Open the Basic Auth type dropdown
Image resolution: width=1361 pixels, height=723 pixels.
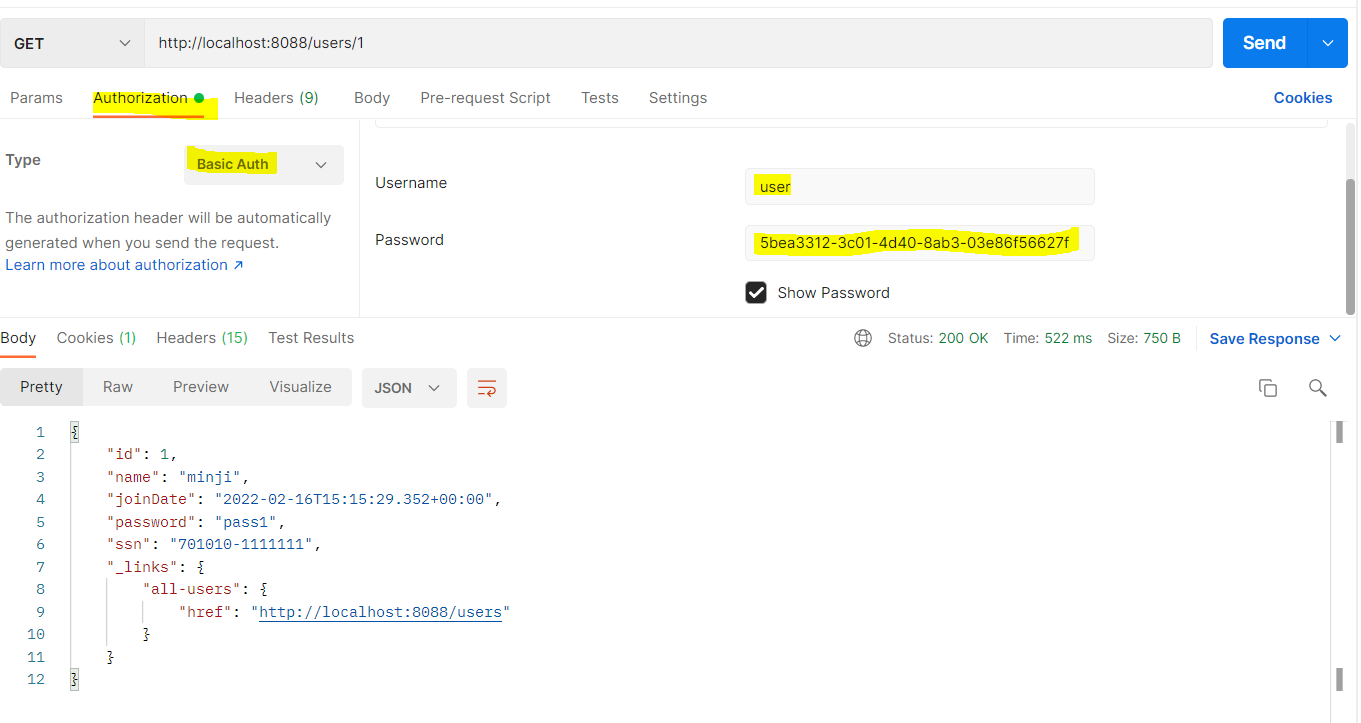pos(264,164)
